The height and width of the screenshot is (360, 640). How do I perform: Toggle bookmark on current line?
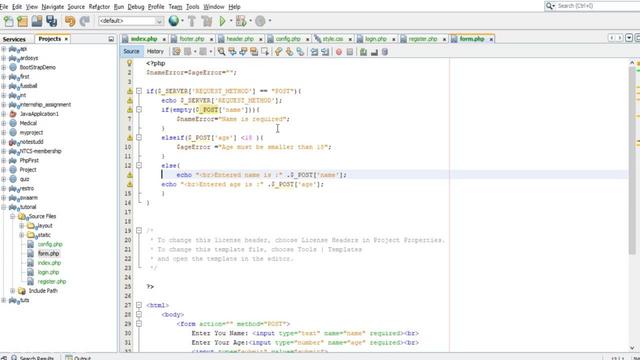pyautogui.click(x=300, y=52)
